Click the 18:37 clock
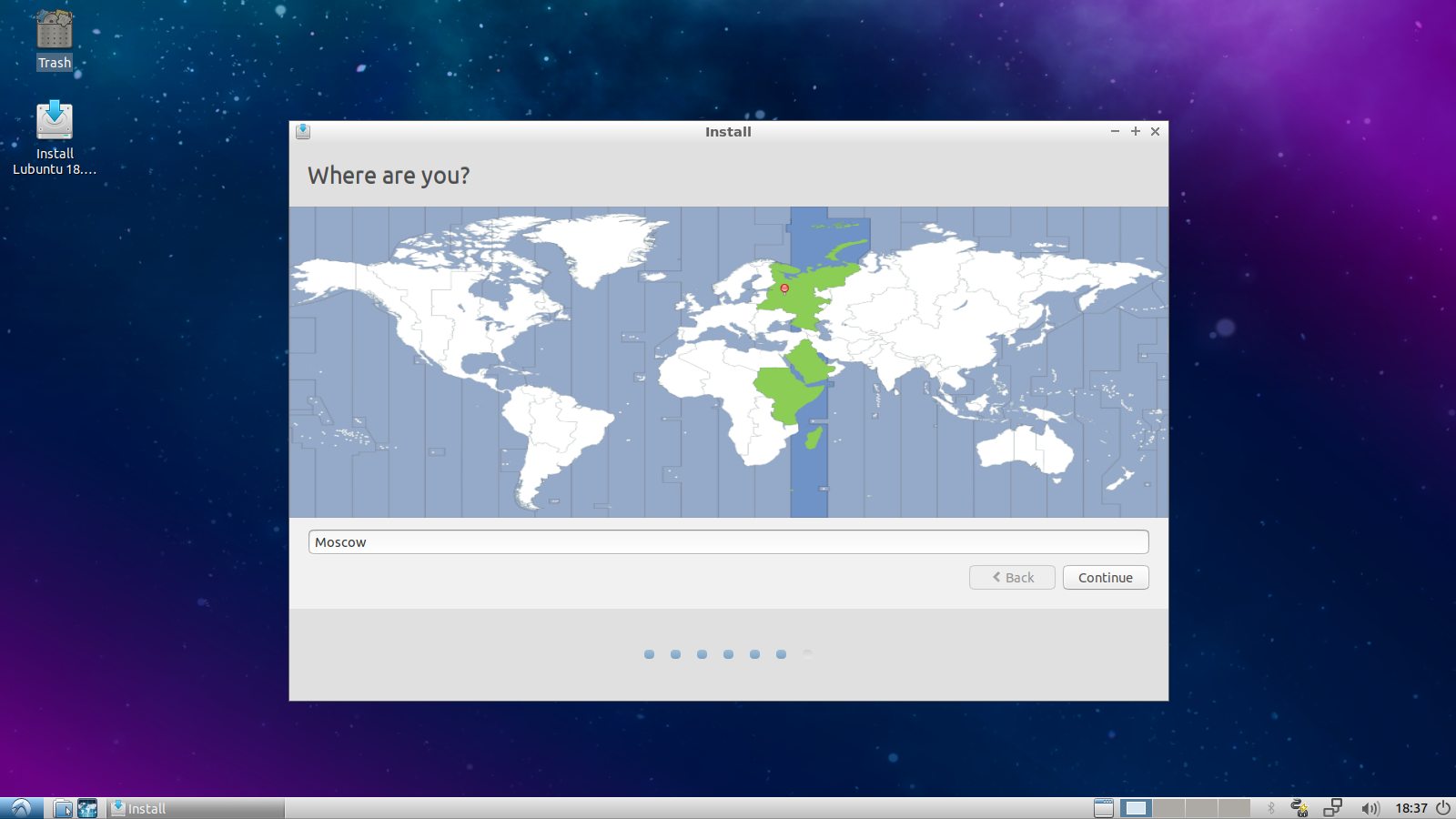 coord(1411,808)
